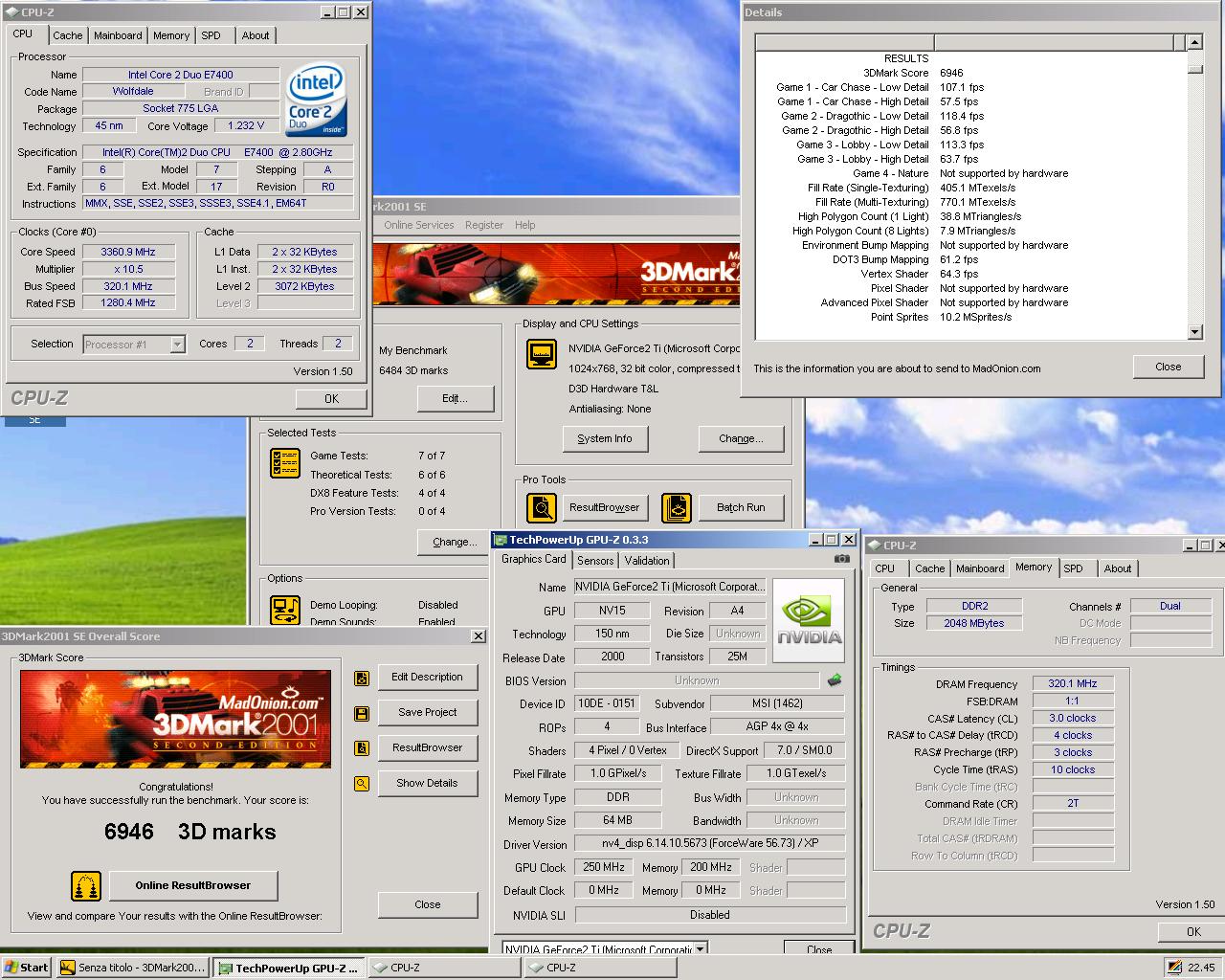Image resolution: width=1225 pixels, height=980 pixels.
Task: Click the GPU-Z screenshot camera icon
Action: (841, 559)
